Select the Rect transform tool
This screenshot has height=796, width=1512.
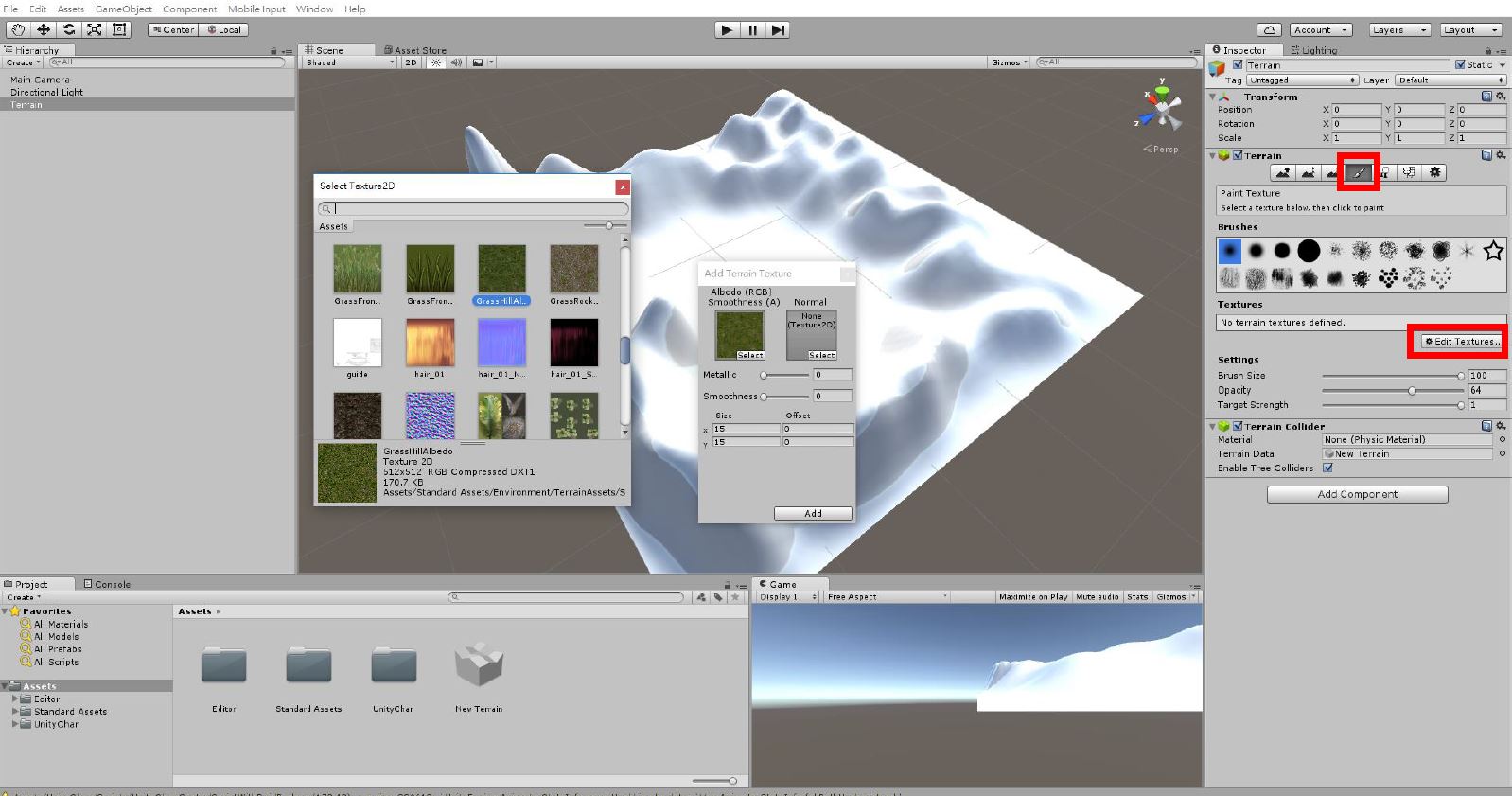pyautogui.click(x=119, y=29)
